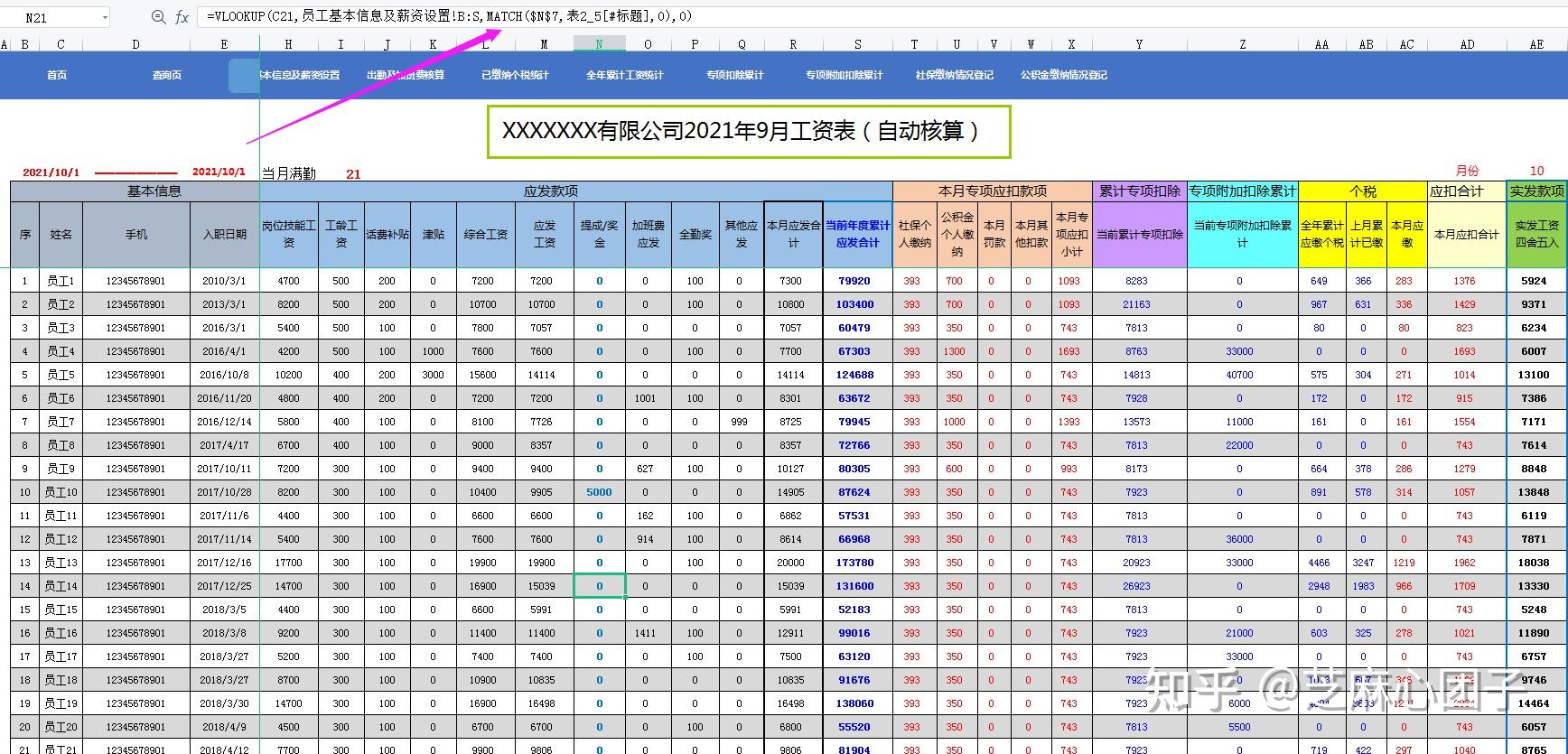Click the 工资表 title box
The image size is (1568, 754).
click(749, 131)
